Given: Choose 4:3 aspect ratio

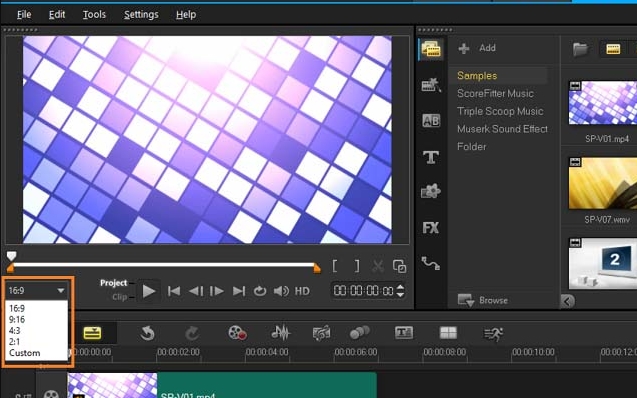Looking at the screenshot, I should pos(15,331).
